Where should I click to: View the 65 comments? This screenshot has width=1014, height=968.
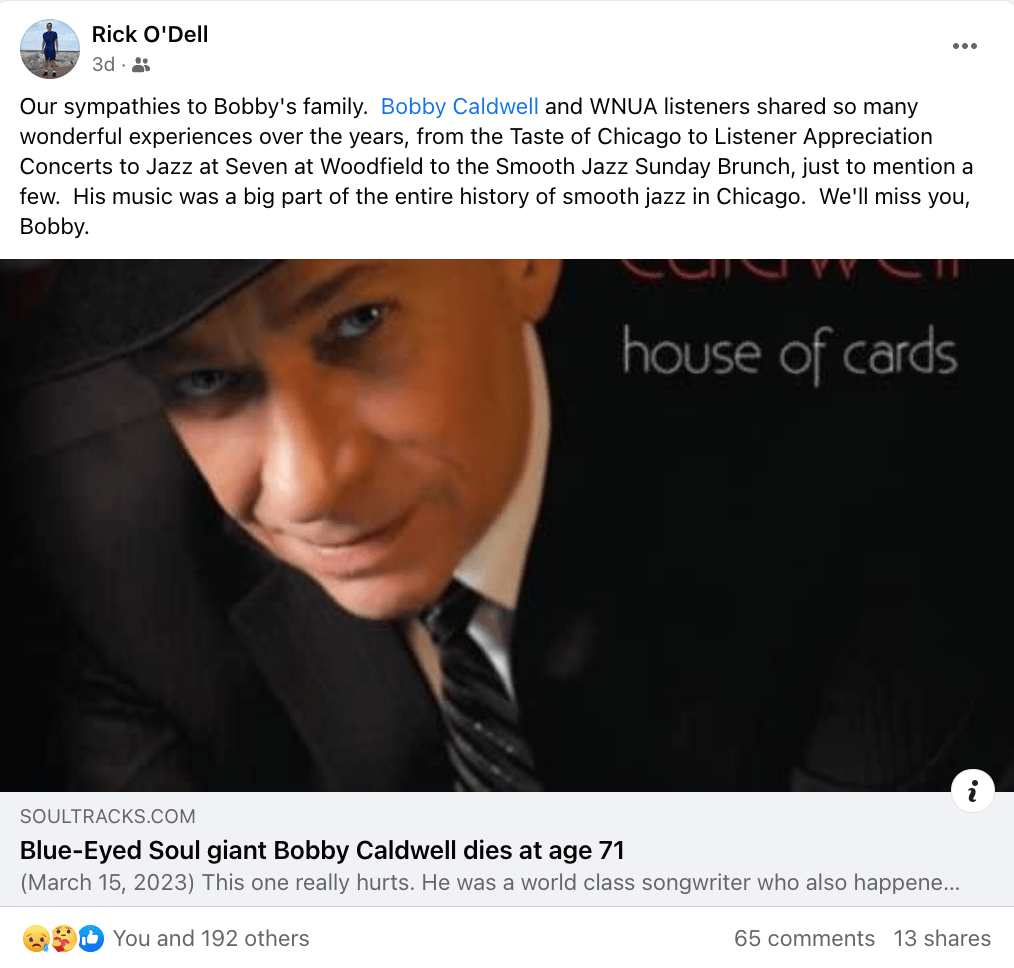(804, 938)
